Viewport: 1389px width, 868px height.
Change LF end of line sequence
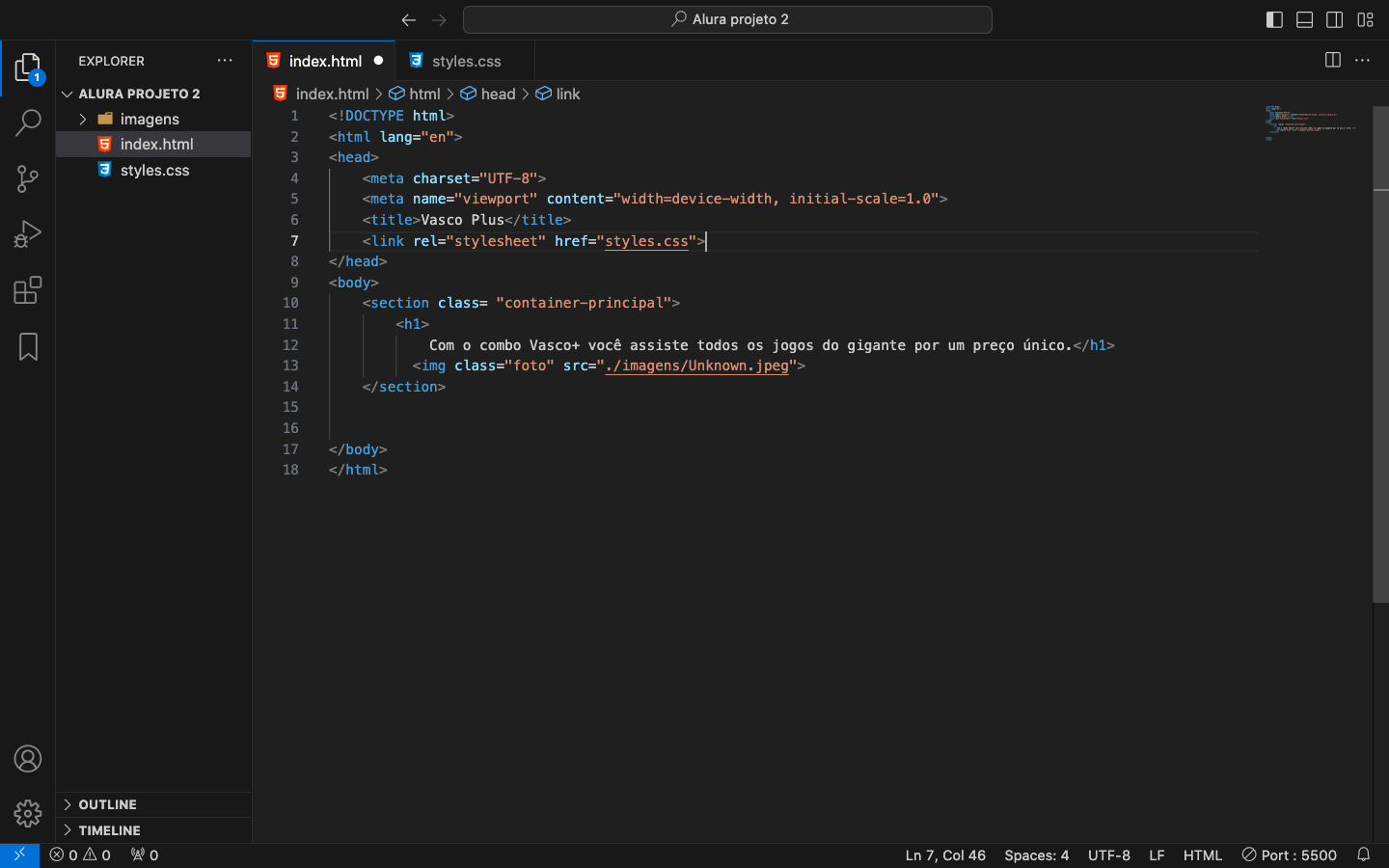[x=1157, y=855]
